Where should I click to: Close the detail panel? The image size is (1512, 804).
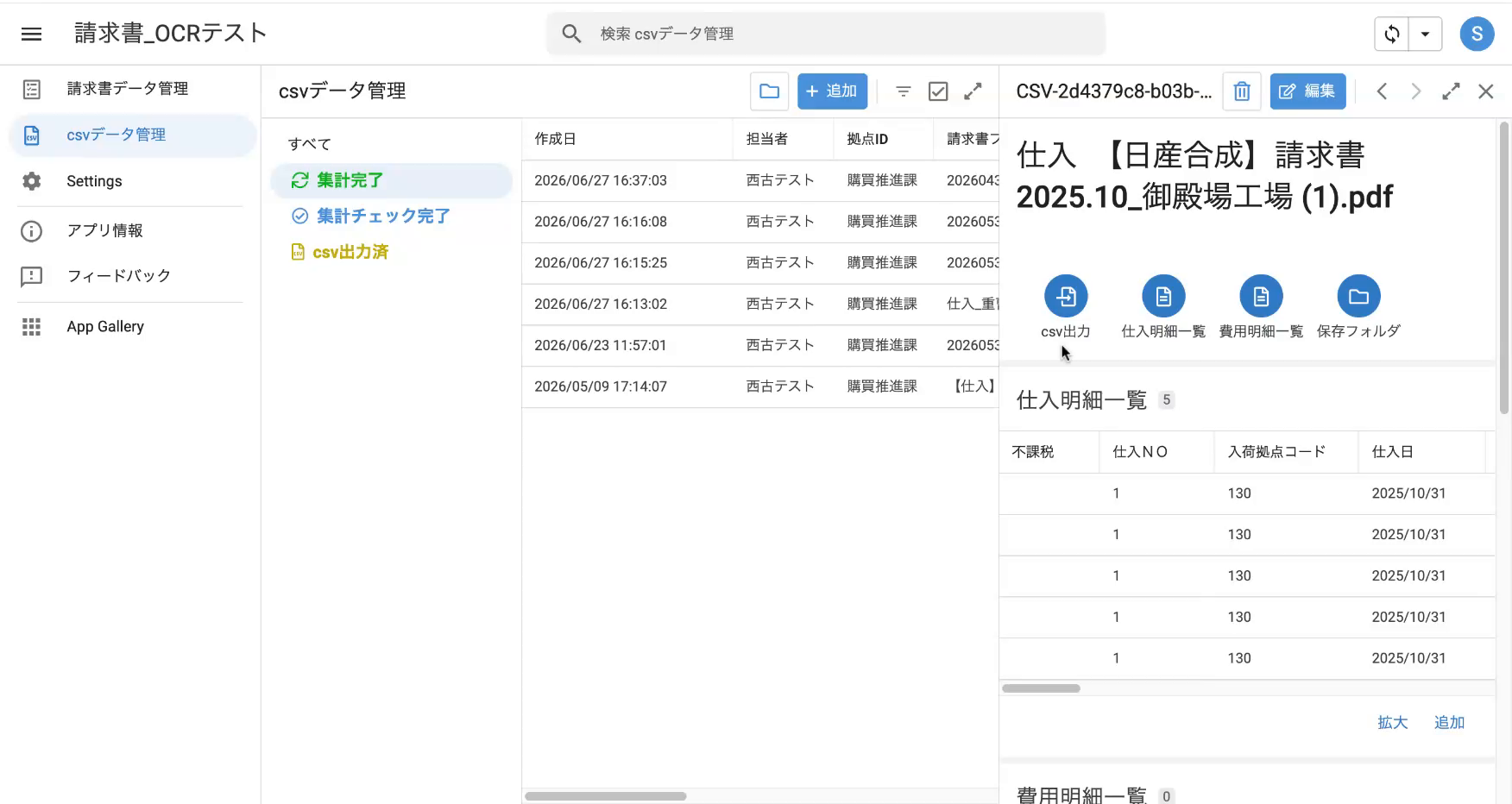pyautogui.click(x=1485, y=91)
